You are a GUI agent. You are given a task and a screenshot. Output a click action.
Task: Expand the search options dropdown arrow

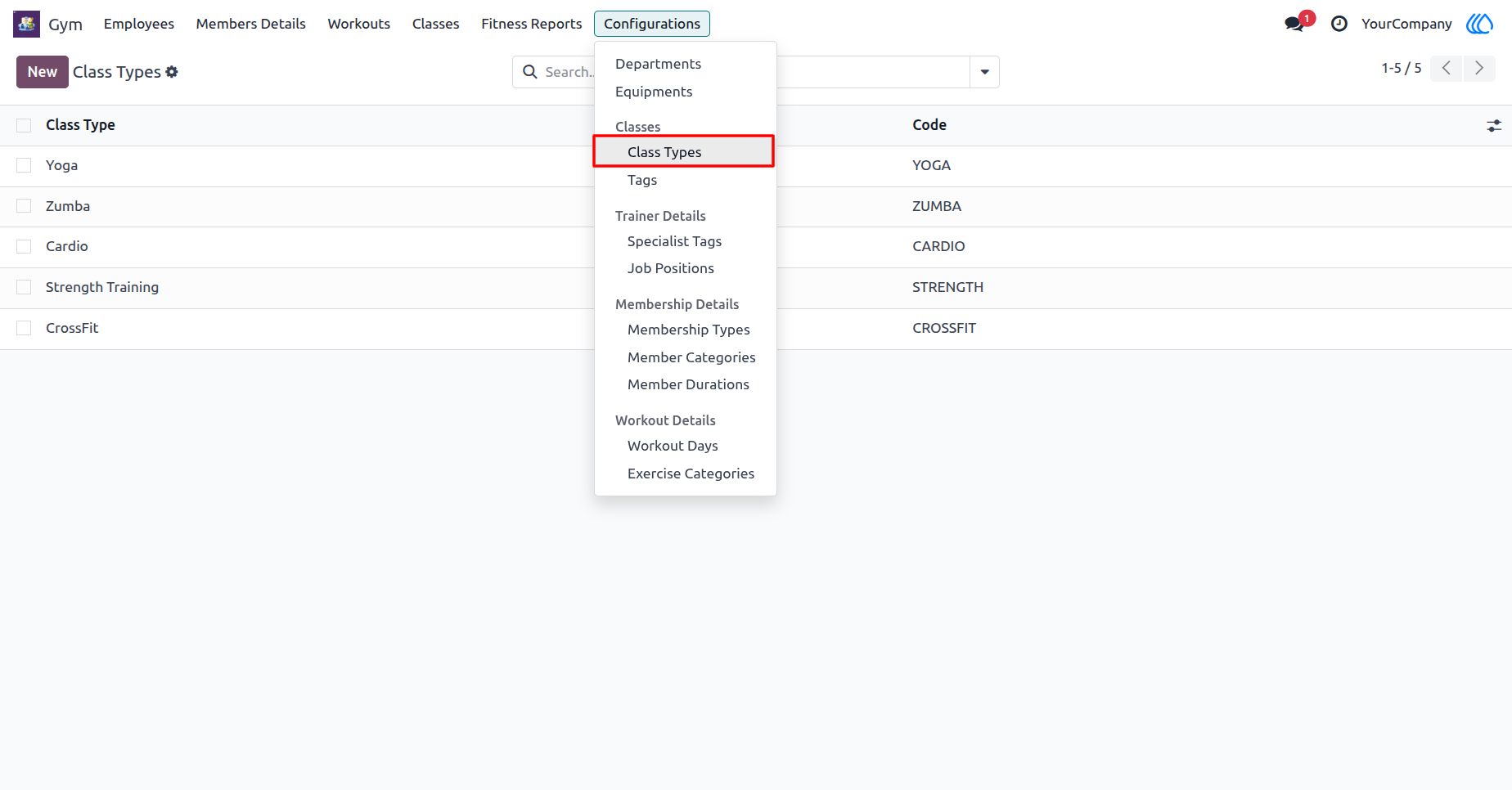985,72
